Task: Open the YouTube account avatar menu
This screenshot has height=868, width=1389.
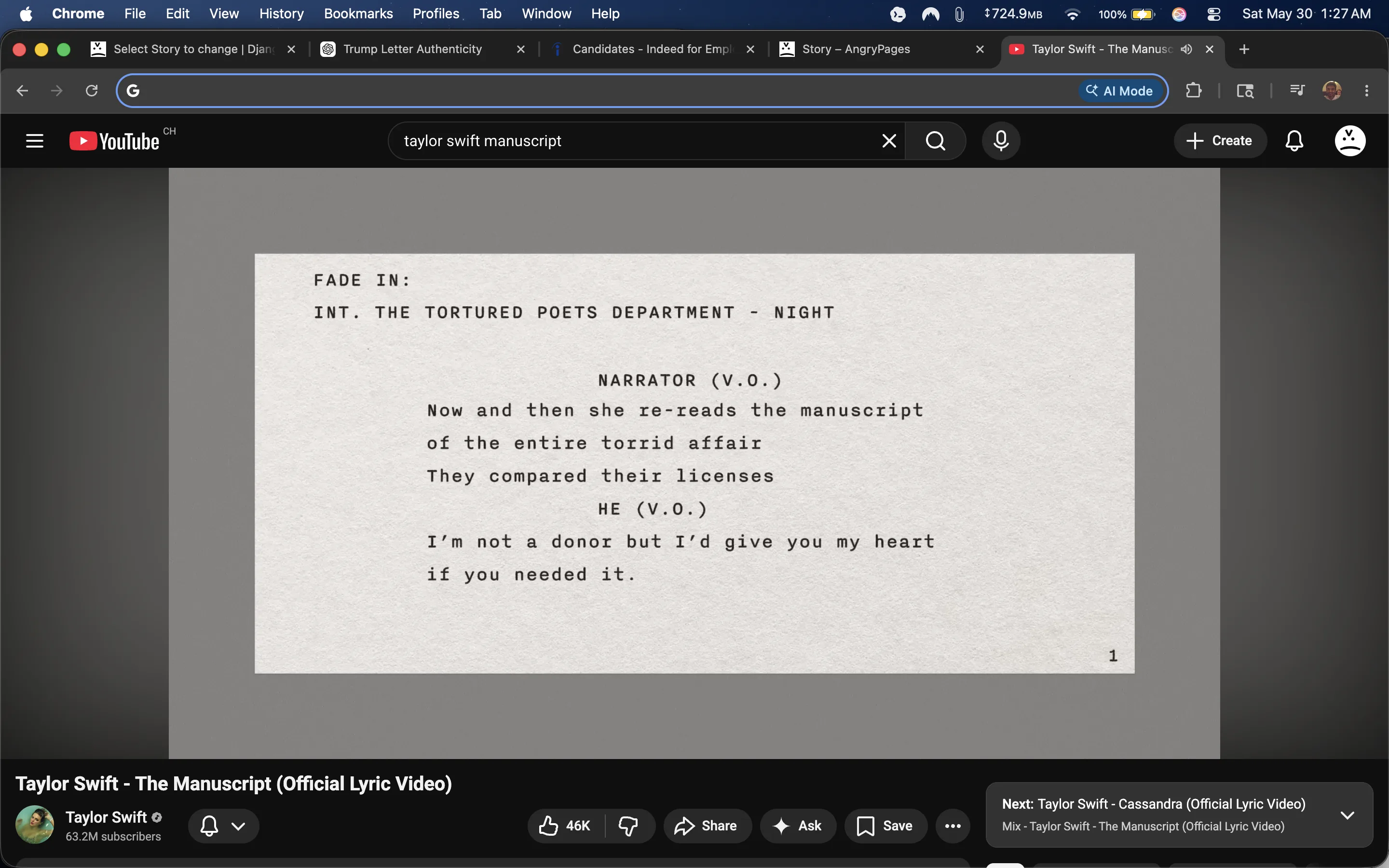Action: (1350, 141)
